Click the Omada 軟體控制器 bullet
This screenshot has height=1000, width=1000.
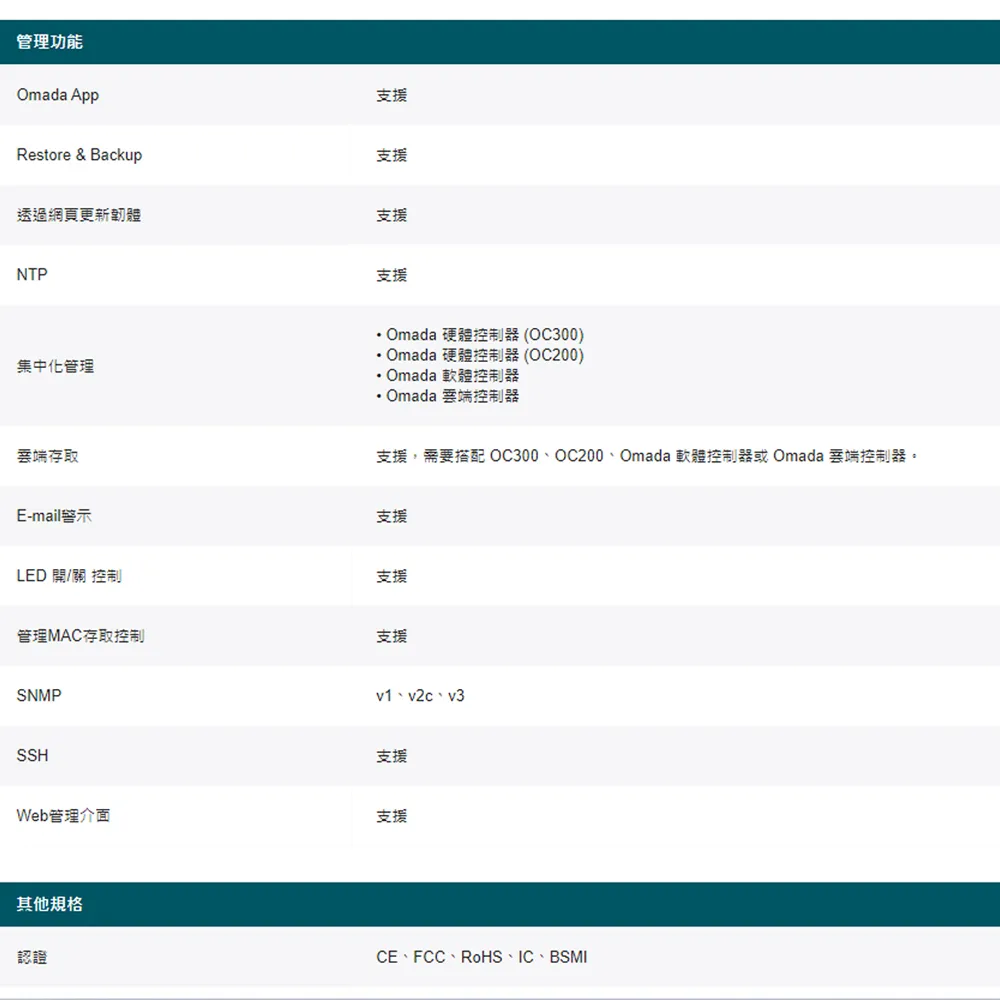click(x=448, y=376)
